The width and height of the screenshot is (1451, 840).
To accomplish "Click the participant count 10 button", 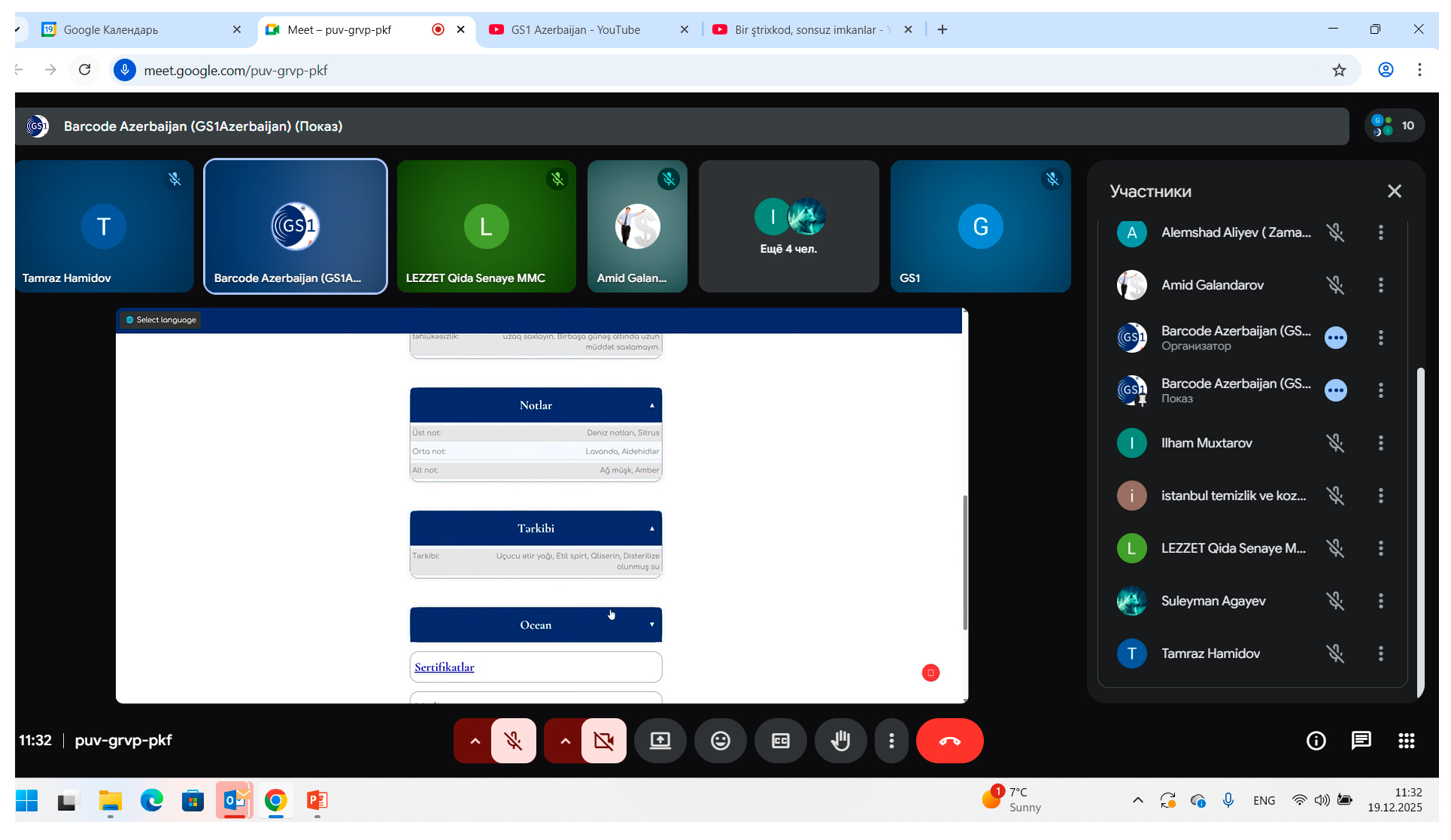I will click(x=1394, y=126).
